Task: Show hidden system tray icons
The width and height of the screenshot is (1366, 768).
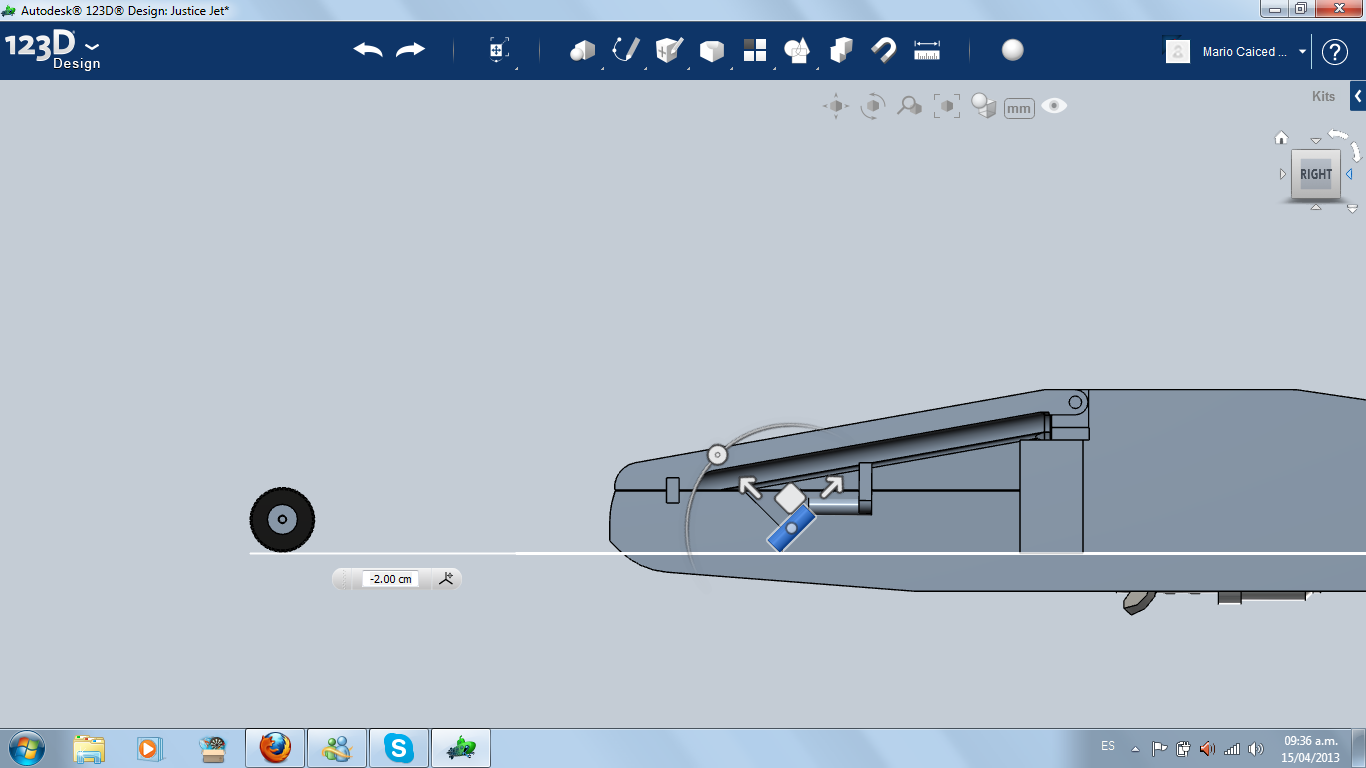Action: point(1135,748)
